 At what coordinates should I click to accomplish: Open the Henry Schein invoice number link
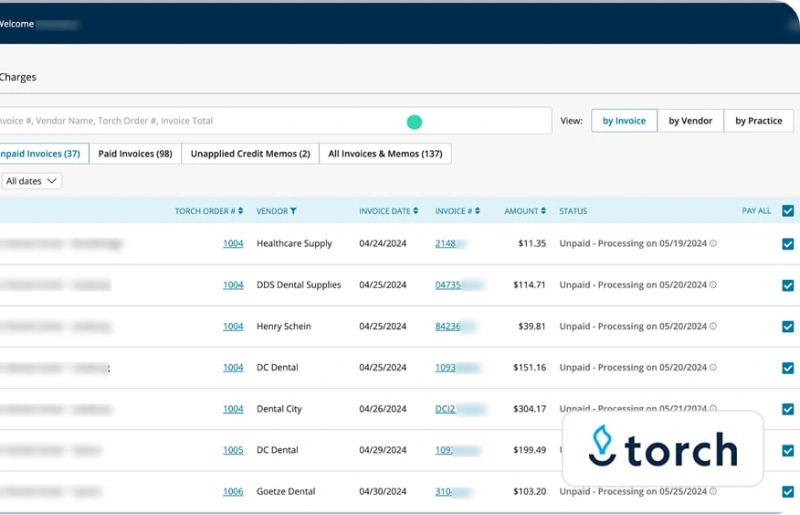click(x=448, y=327)
